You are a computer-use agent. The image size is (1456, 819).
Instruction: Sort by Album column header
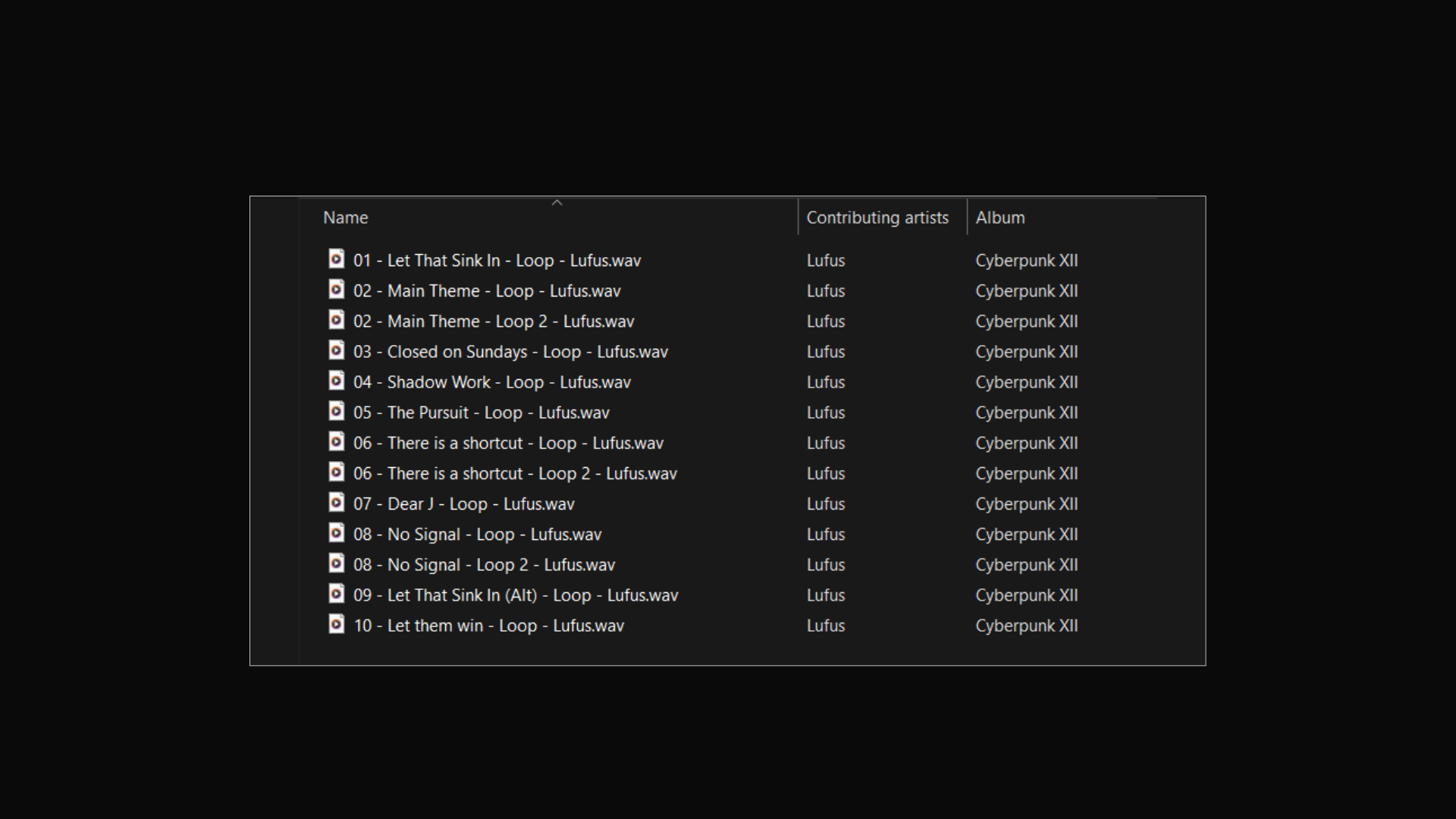(x=999, y=218)
